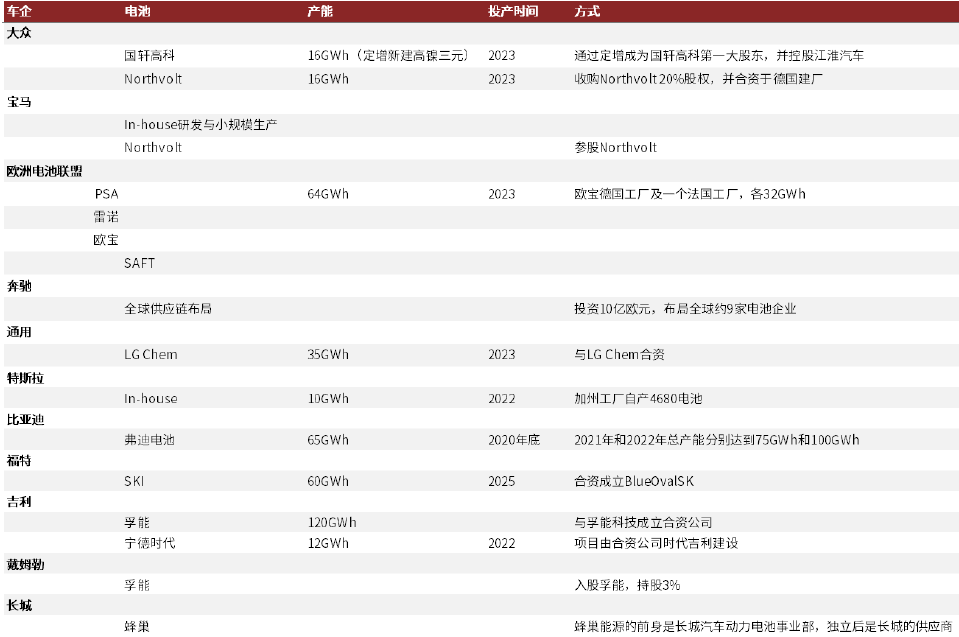Select the 大众 group row
The image size is (959, 637).
point(481,33)
